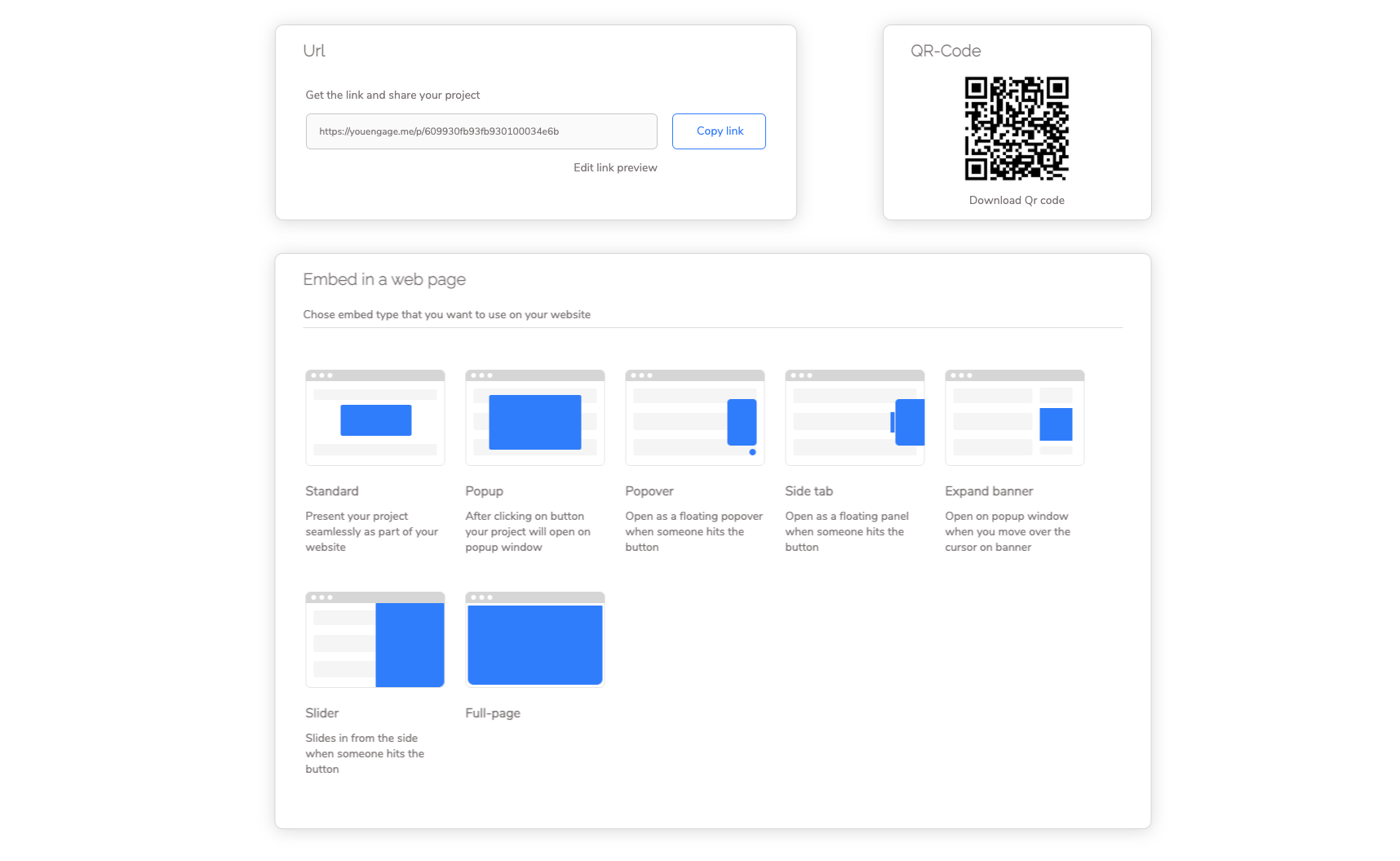Download Qr code link
Viewport: 1400px width, 861px height.
[1017, 200]
